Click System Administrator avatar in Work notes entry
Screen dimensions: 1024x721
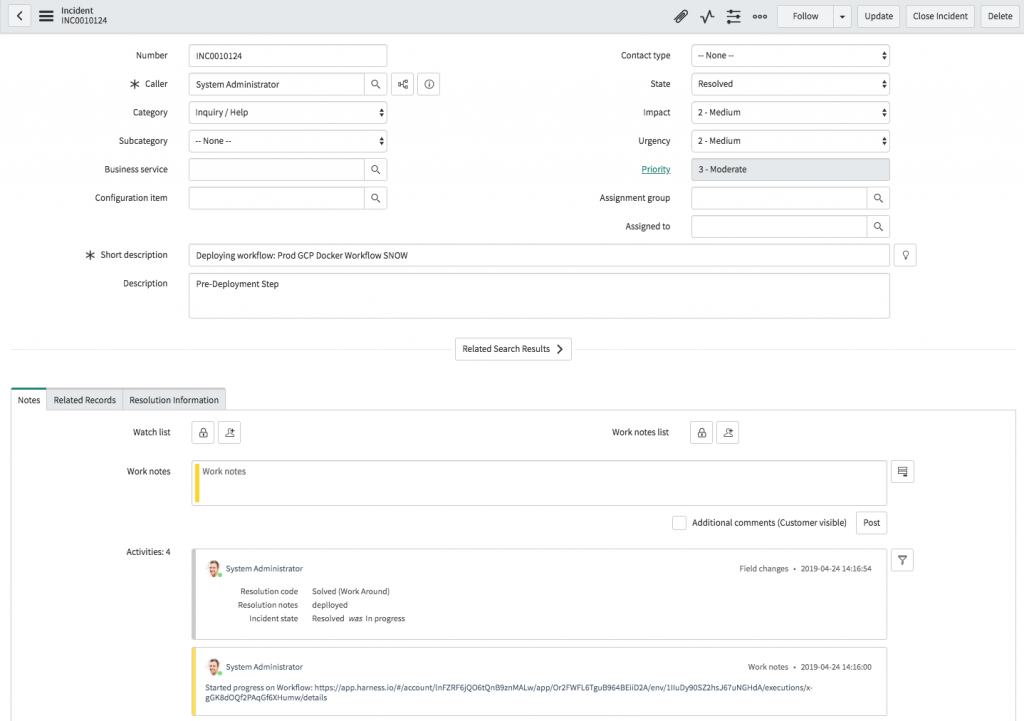coord(214,667)
